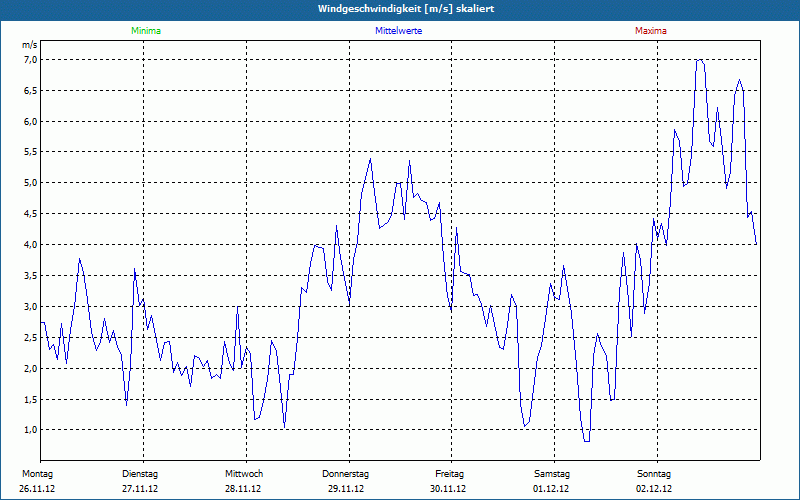Click the Minima legend label

(146, 31)
